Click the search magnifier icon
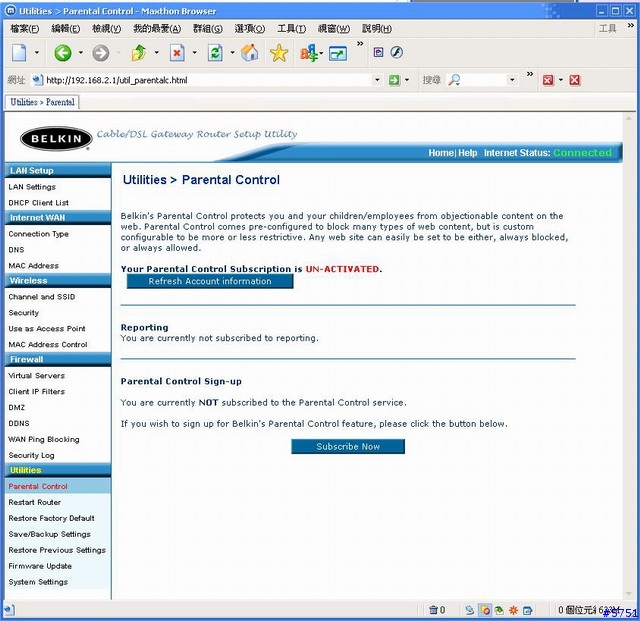 tap(454, 80)
